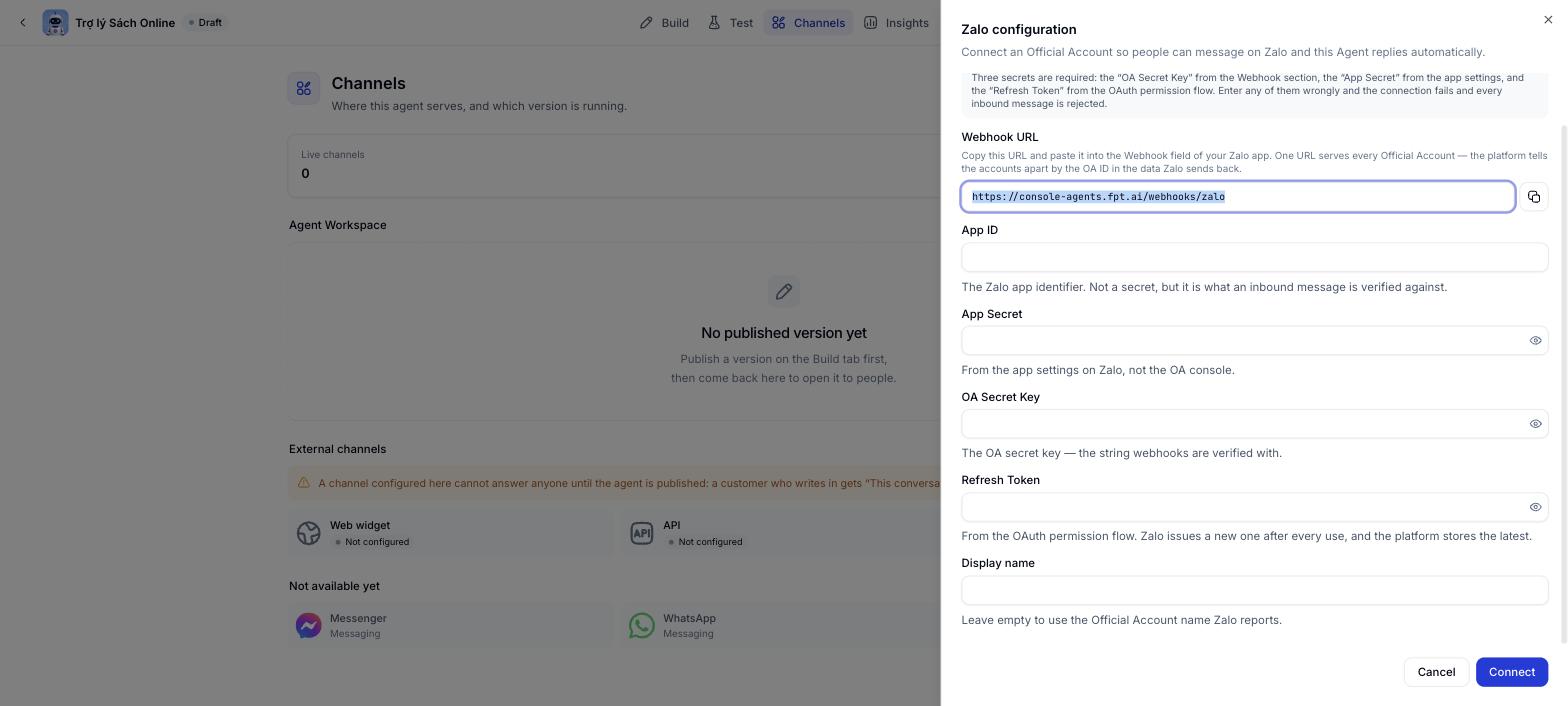Viewport: 1568px width, 706px height.
Task: Focus the App ID input field
Action: (x=1254, y=257)
